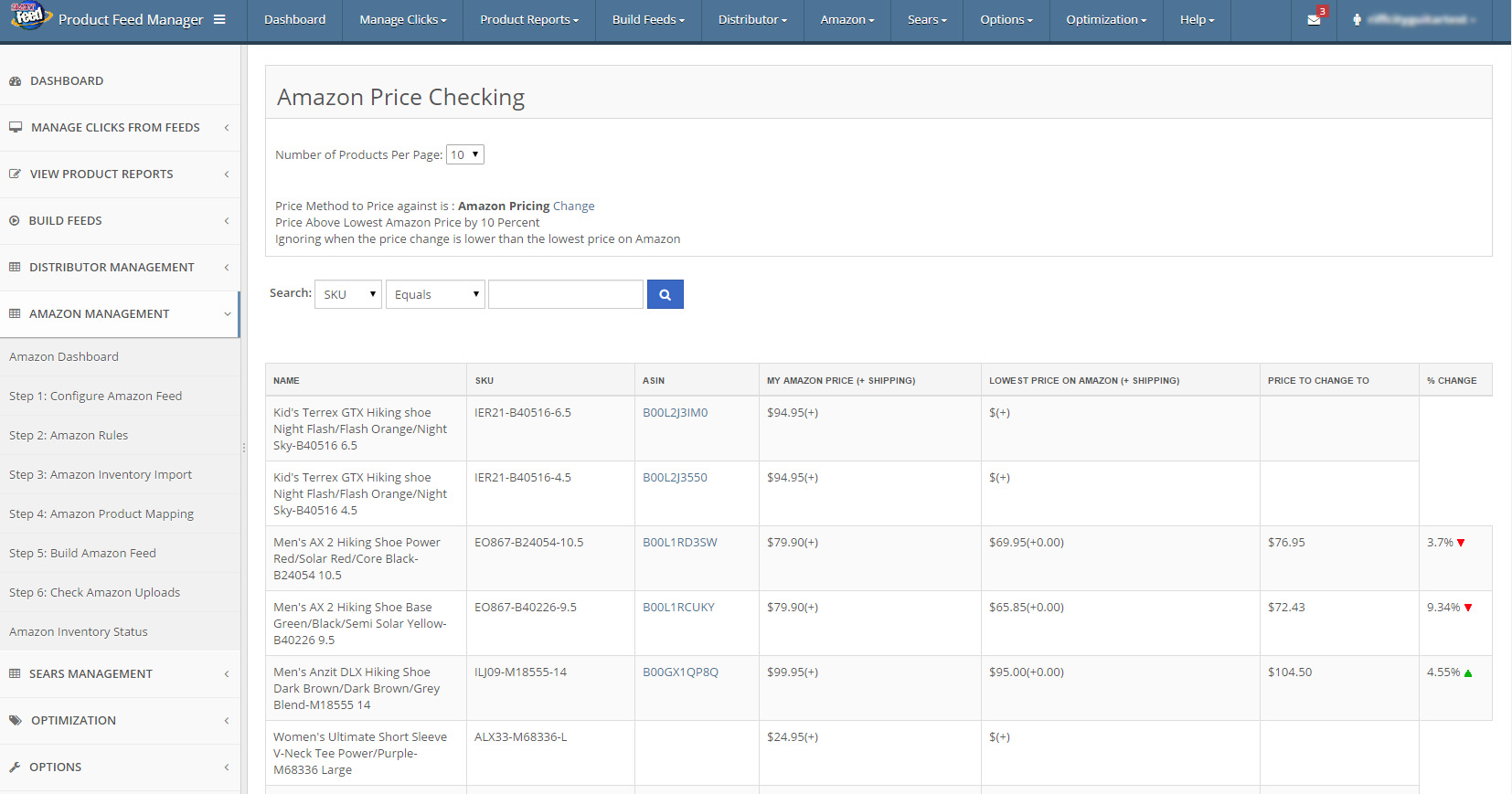Click into the search text field
The image size is (1512, 794).
(566, 294)
